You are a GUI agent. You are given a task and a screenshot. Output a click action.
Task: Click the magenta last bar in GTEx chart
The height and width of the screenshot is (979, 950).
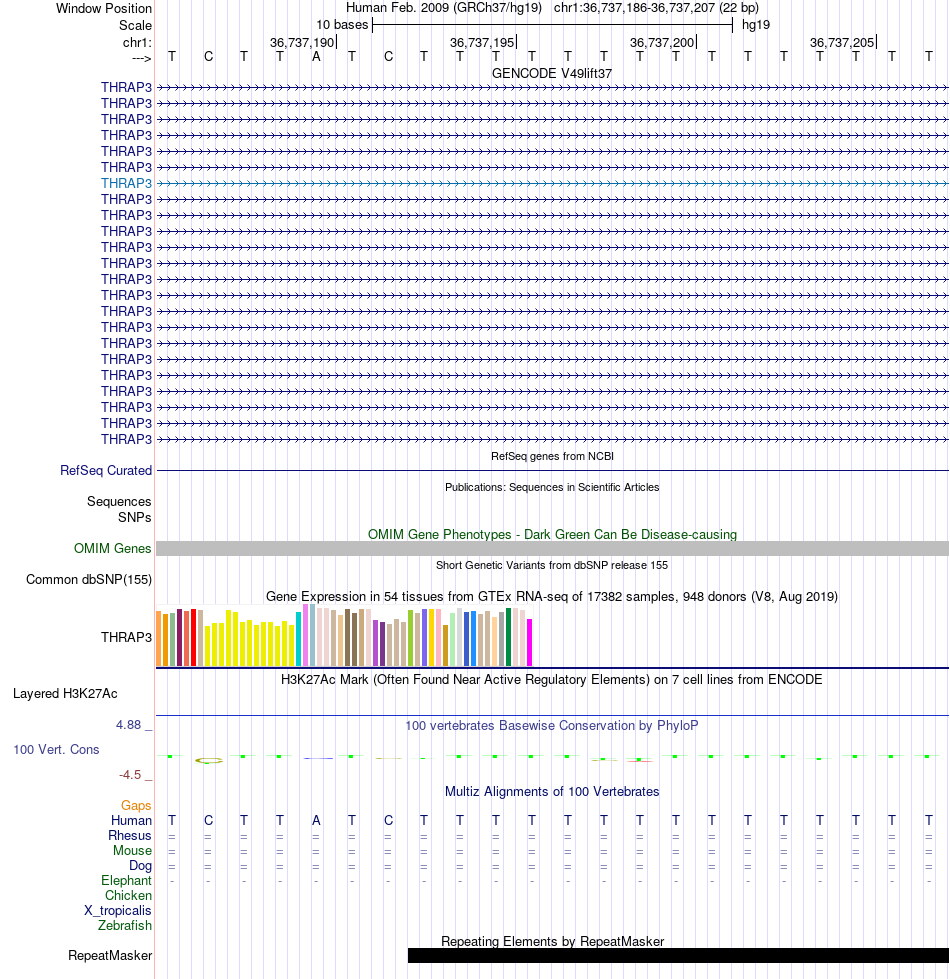(x=530, y=642)
